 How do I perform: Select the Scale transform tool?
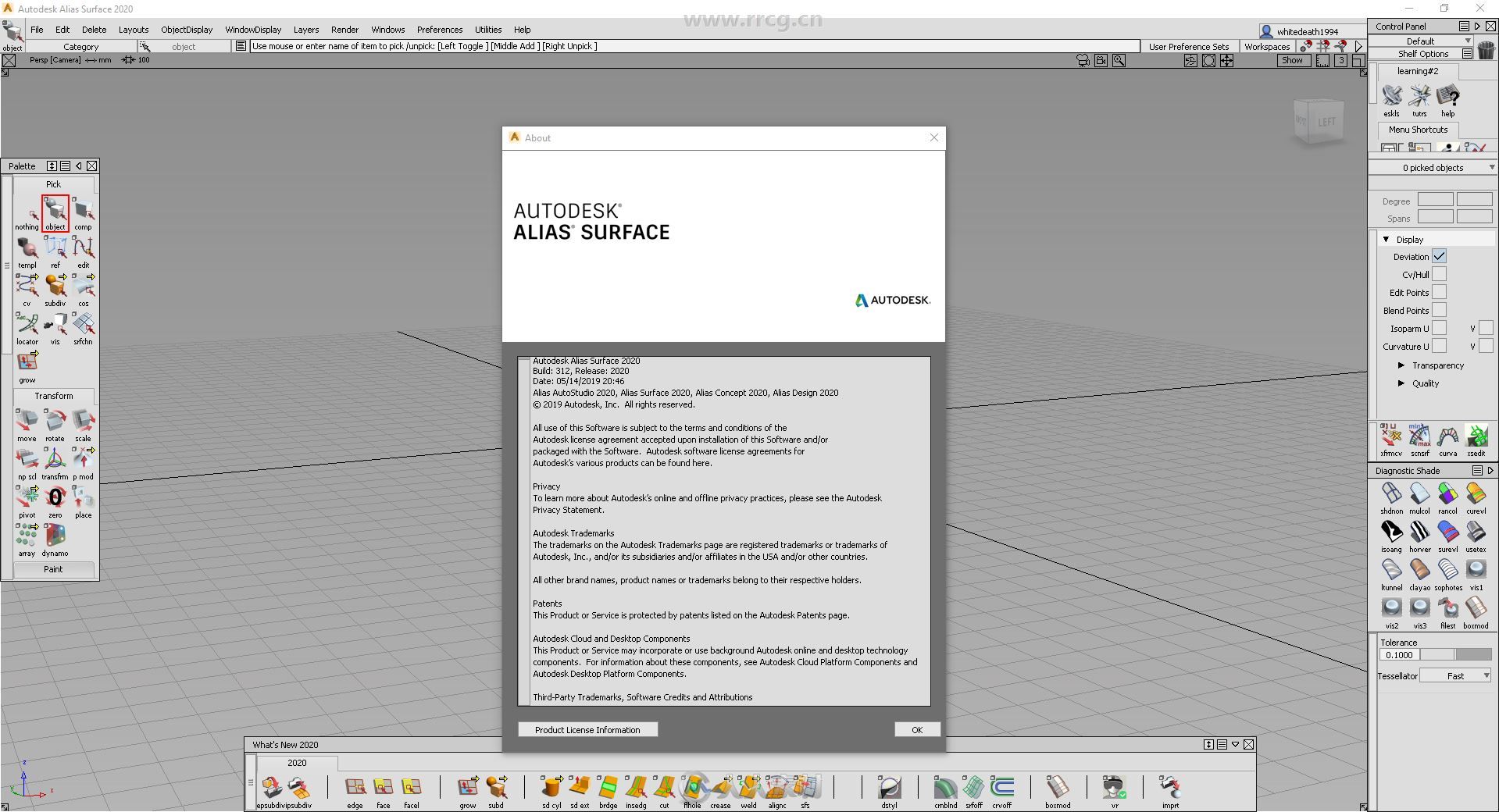pos(84,426)
